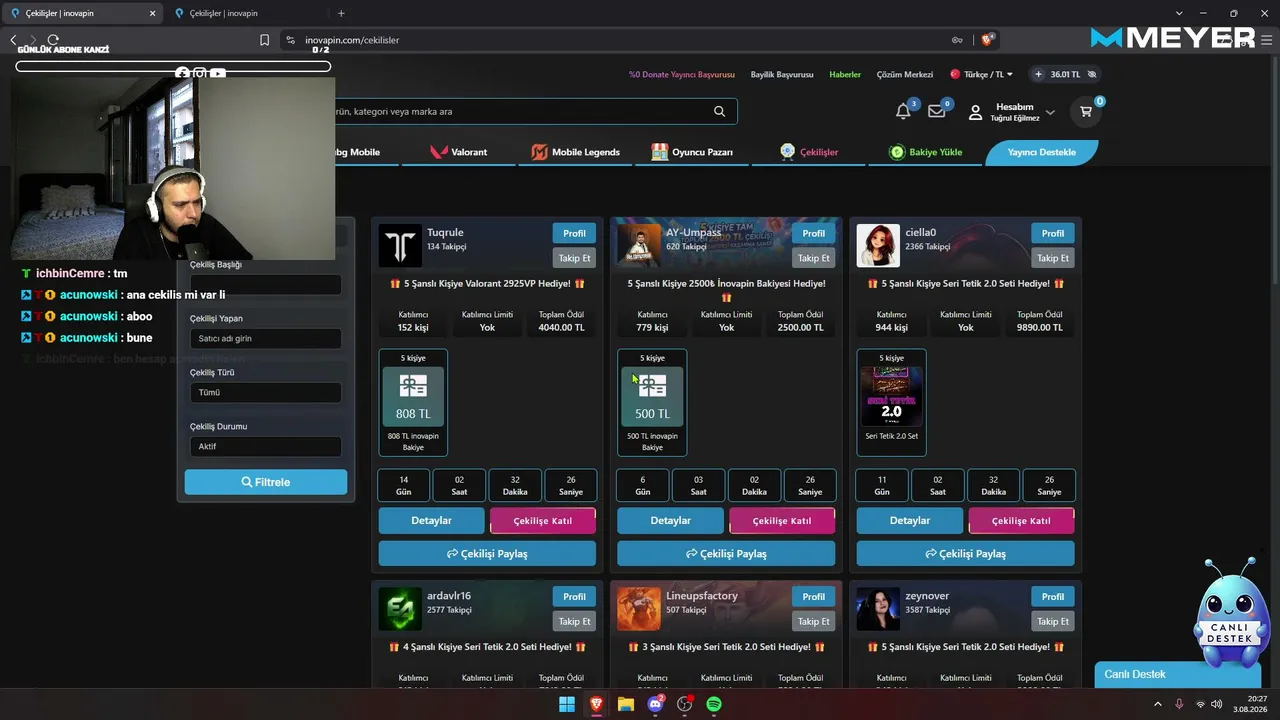This screenshot has width=1280, height=720.
Task: Open a new browser tab
Action: (x=341, y=13)
